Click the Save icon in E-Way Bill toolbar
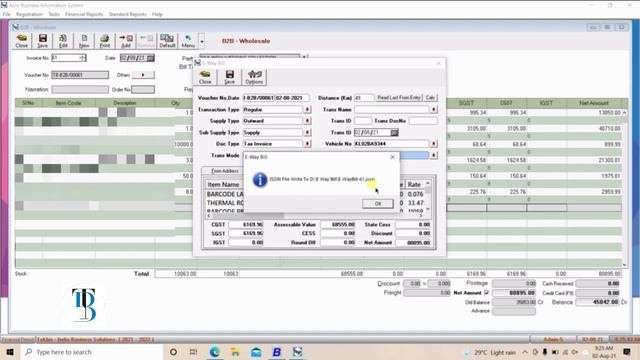 point(229,77)
